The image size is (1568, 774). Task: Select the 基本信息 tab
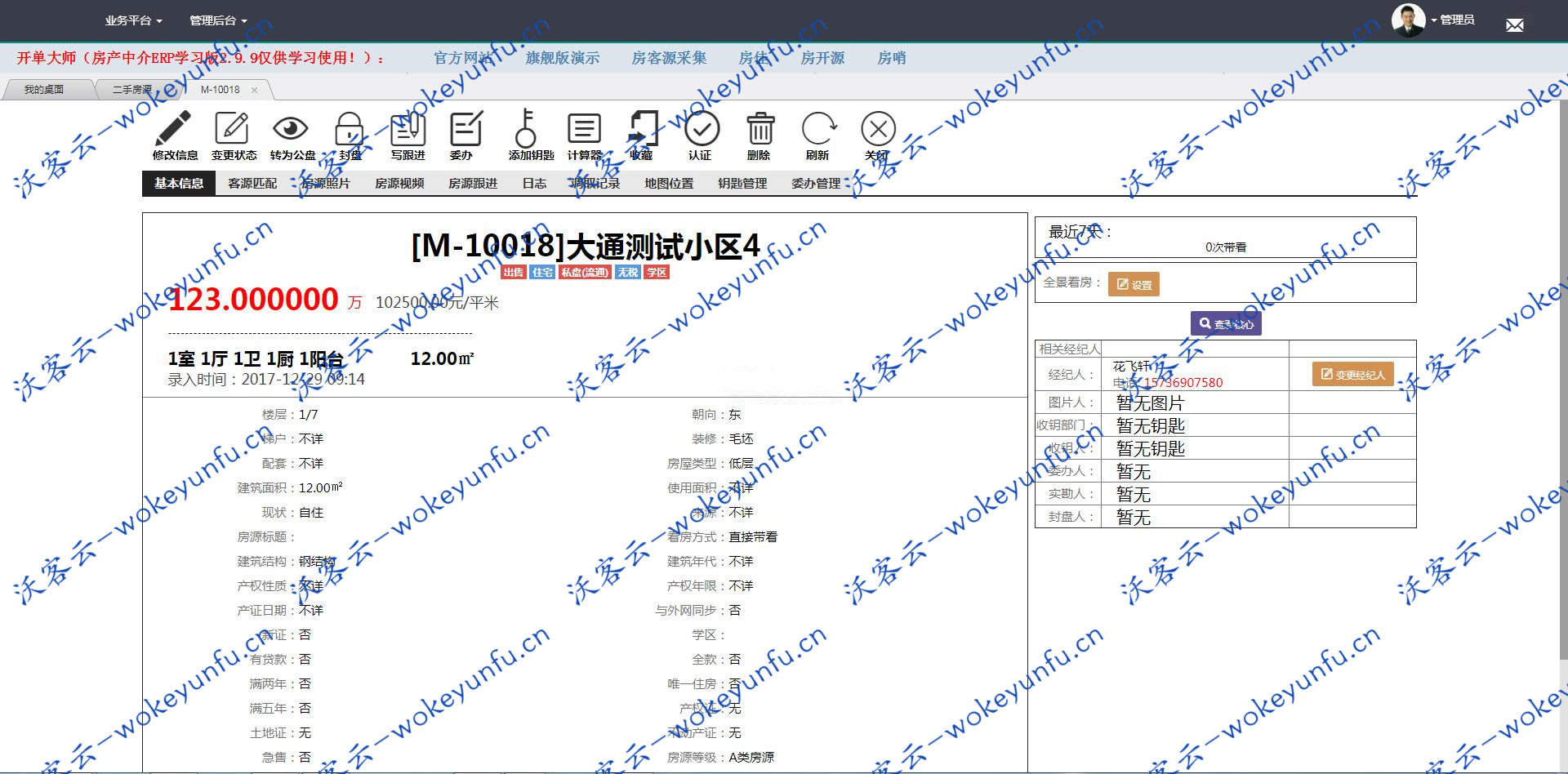tap(179, 183)
